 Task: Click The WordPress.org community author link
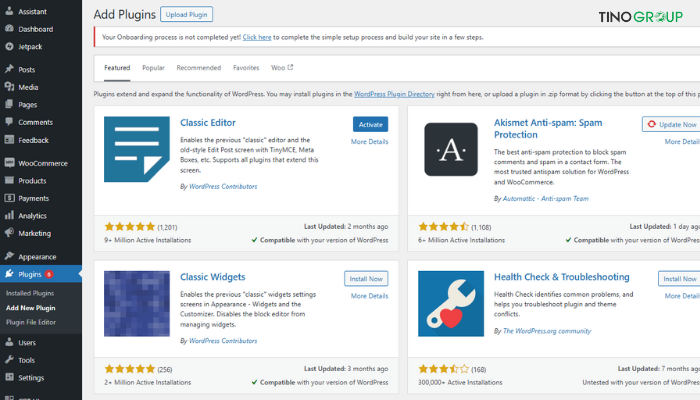[547, 331]
